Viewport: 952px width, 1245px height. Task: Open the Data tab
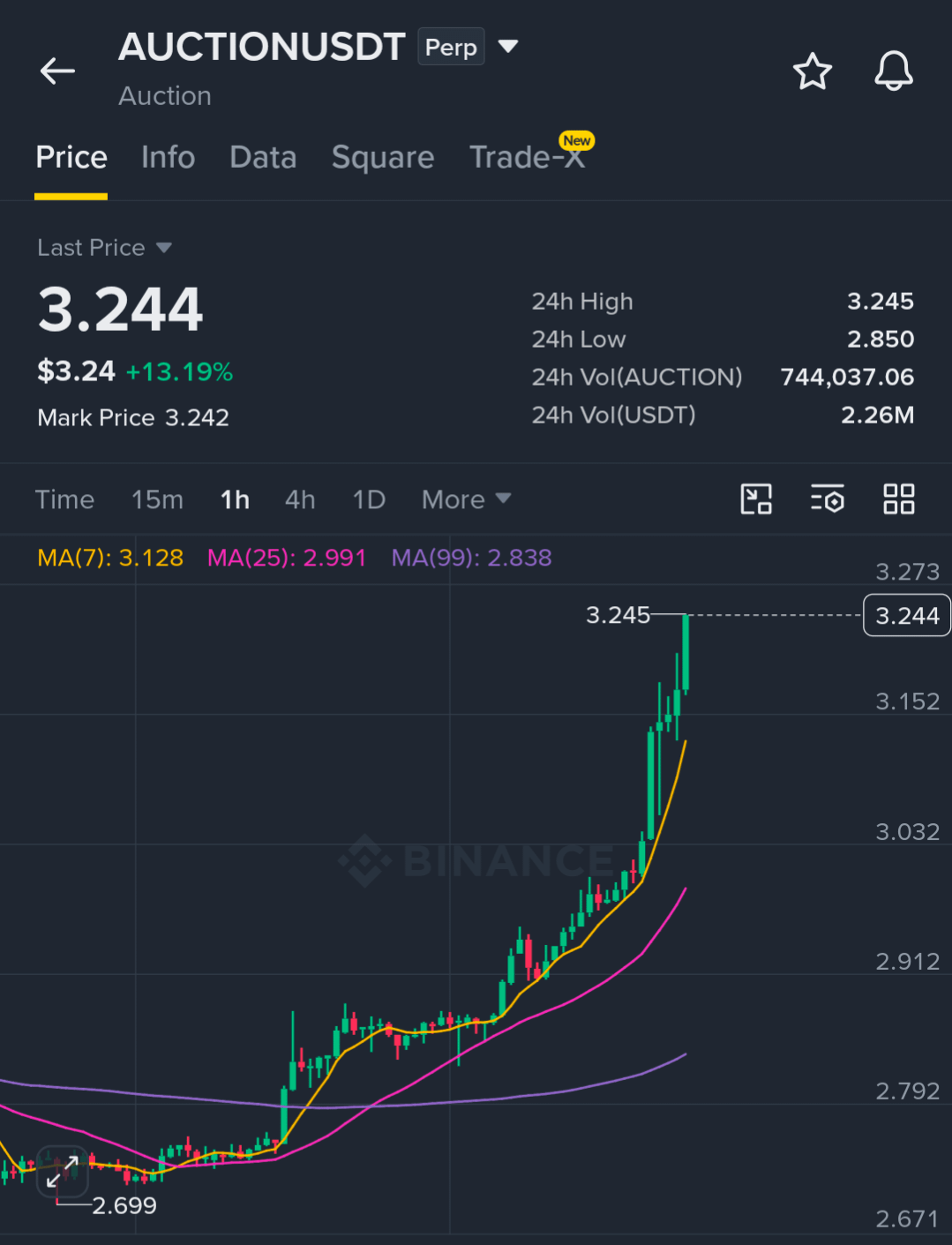coord(263,158)
